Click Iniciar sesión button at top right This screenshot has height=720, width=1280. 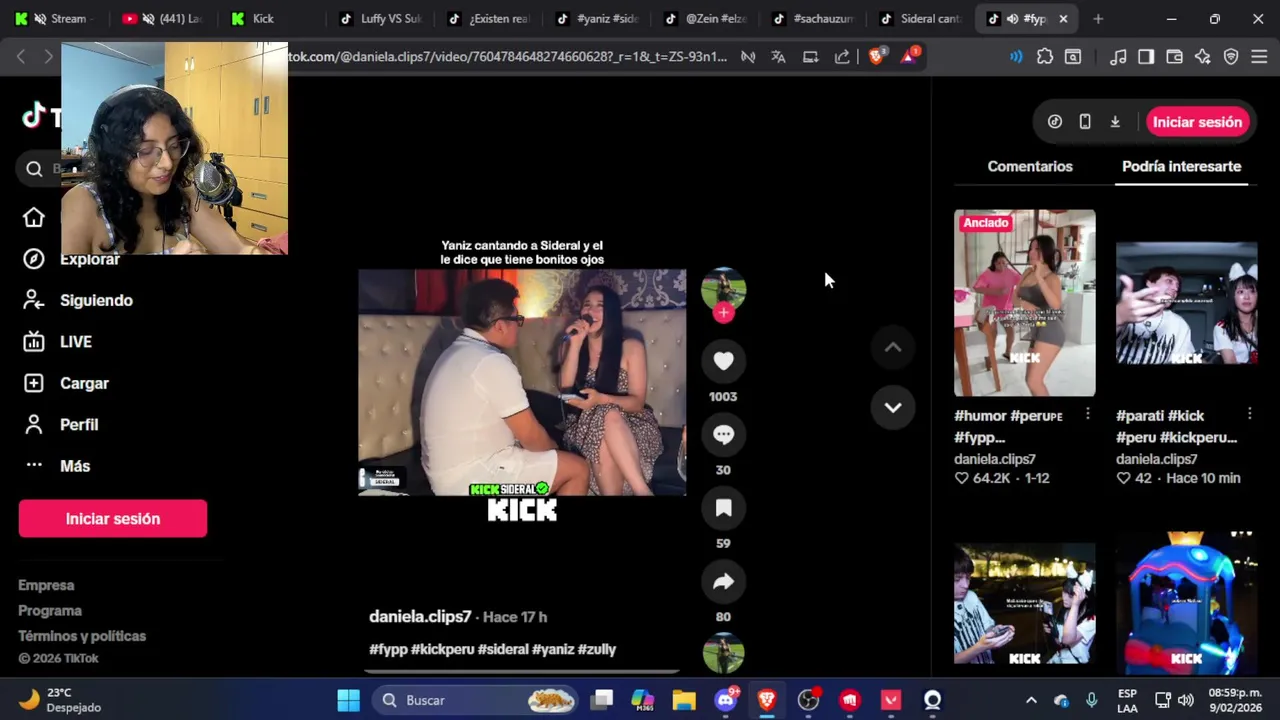[1197, 122]
